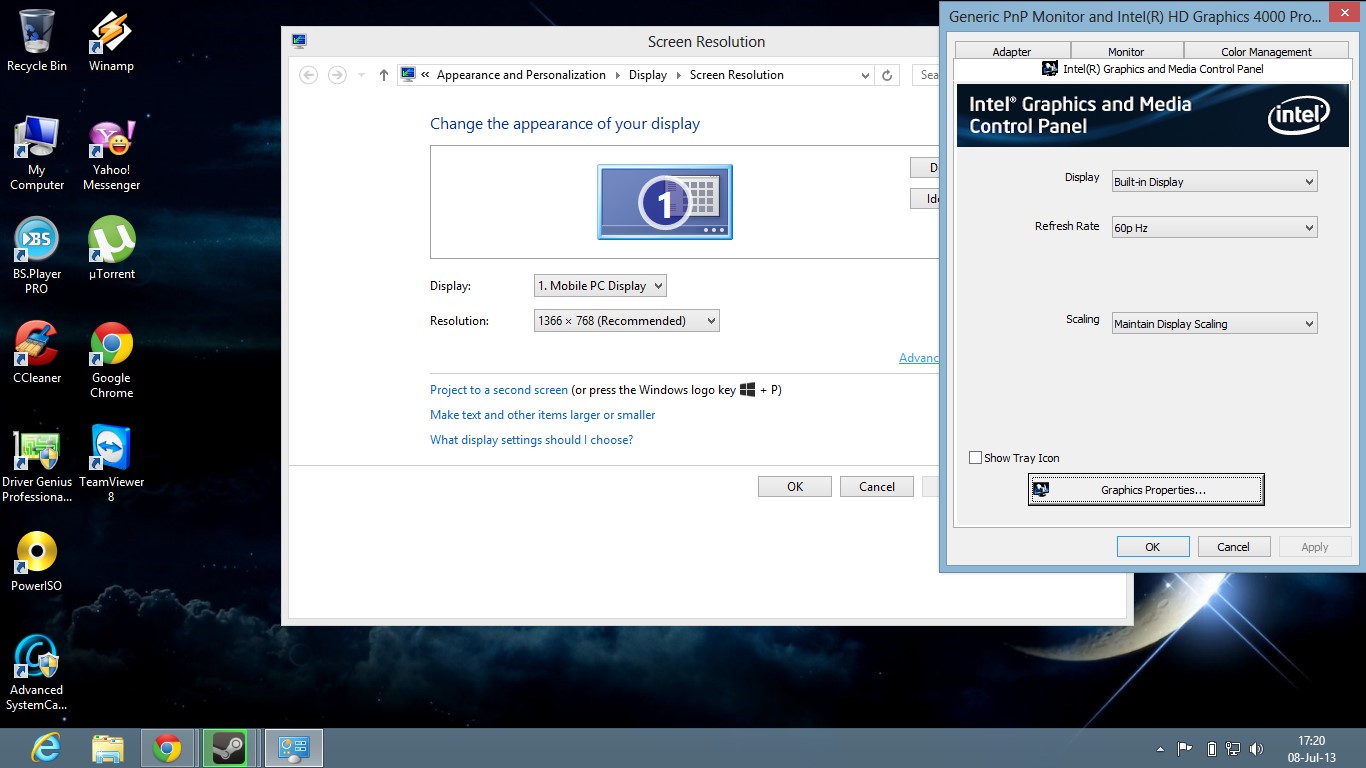This screenshot has width=1366, height=768.
Task: Click the refresh icon in address bar
Action: coord(887,75)
